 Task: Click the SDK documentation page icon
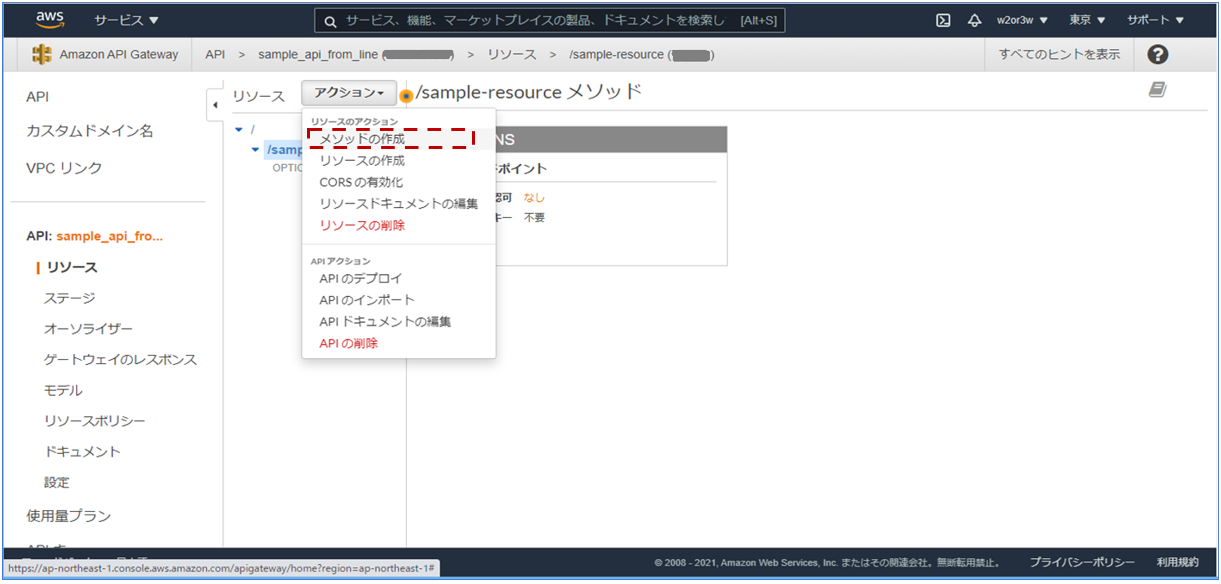(1157, 89)
